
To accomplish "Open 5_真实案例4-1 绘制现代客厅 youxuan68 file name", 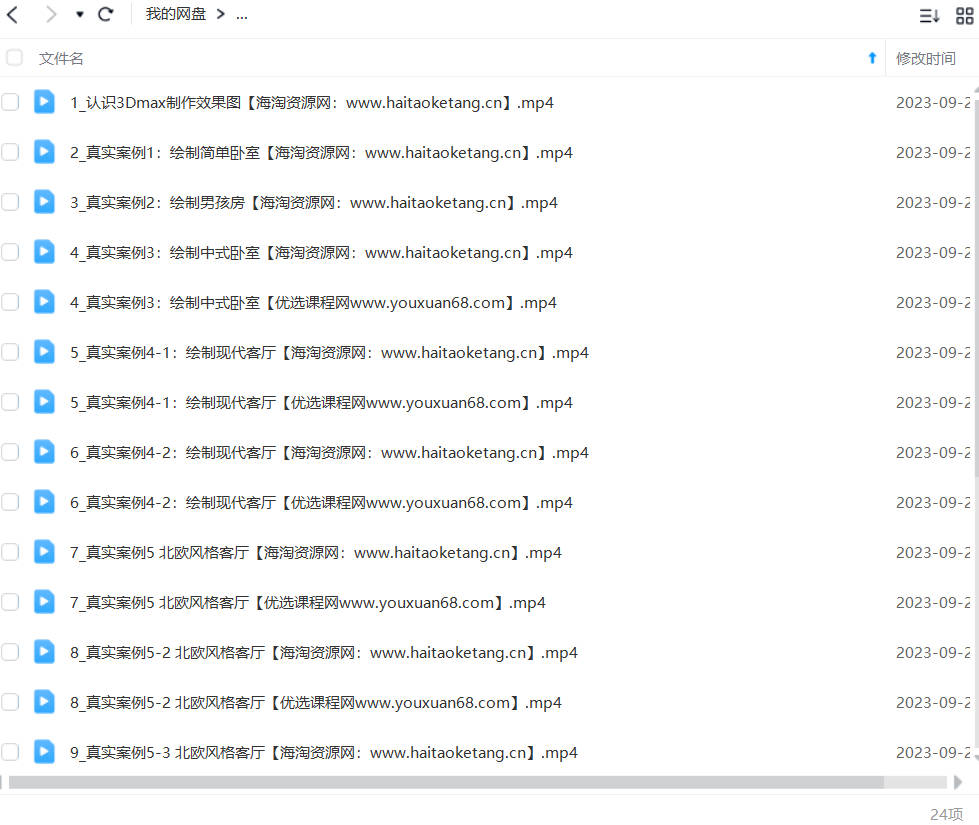I will pyautogui.click(x=321, y=403).
